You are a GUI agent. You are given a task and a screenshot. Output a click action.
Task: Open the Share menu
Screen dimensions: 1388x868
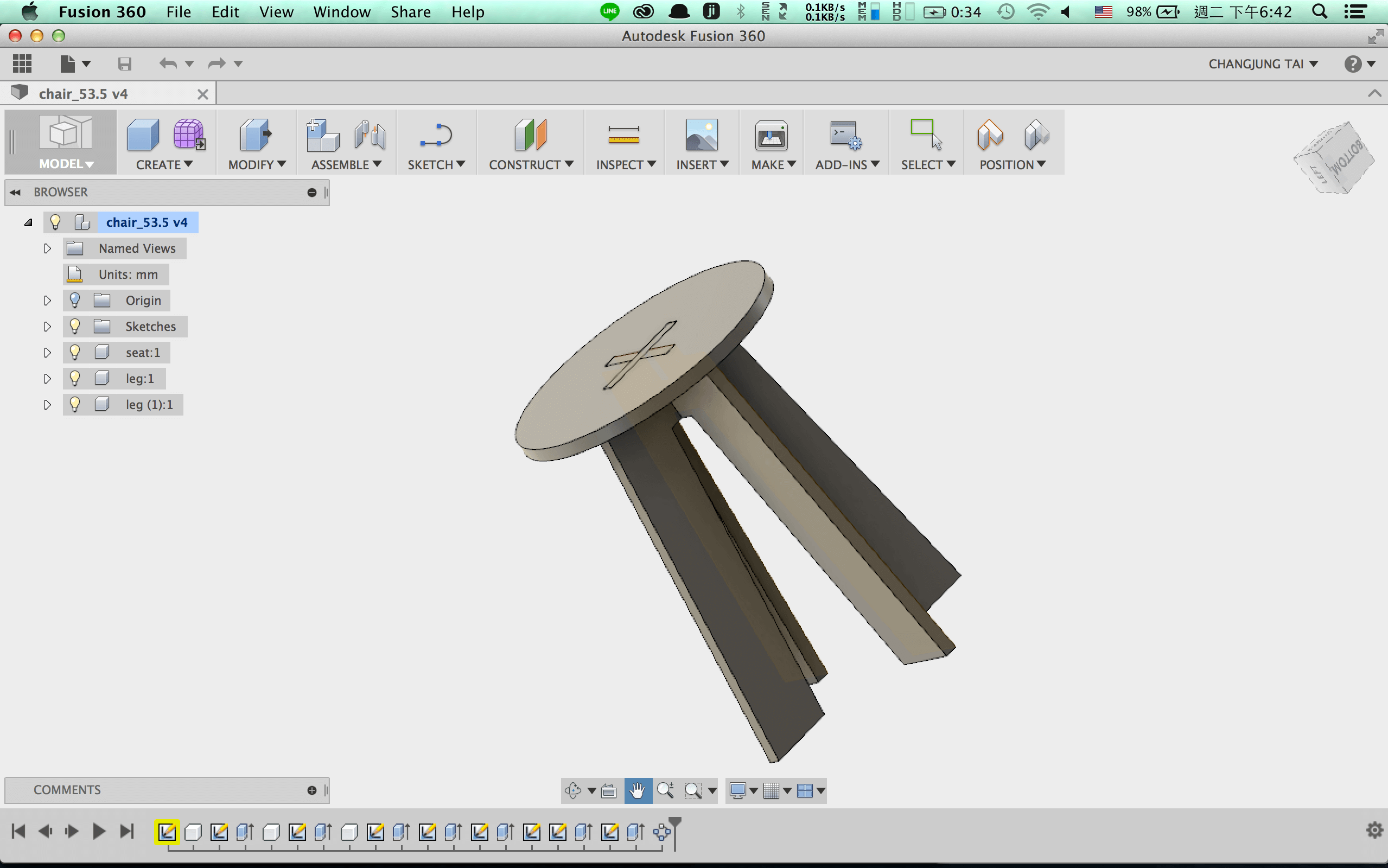410,12
